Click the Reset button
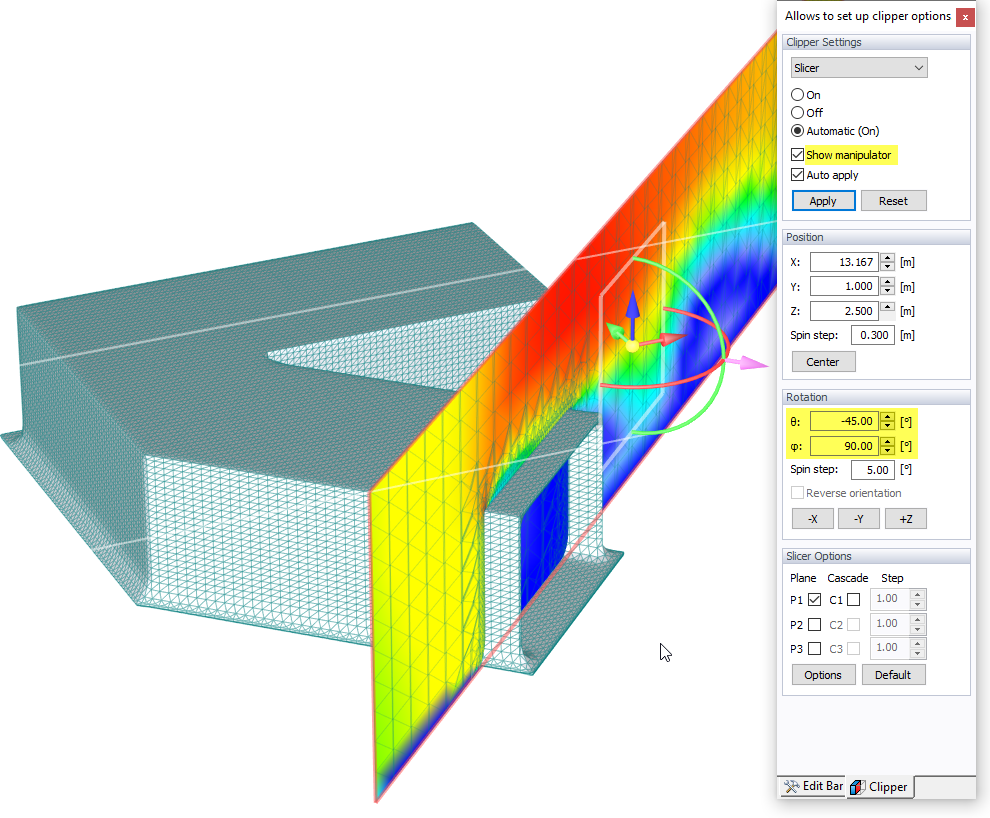This screenshot has height=818, width=990. click(893, 200)
